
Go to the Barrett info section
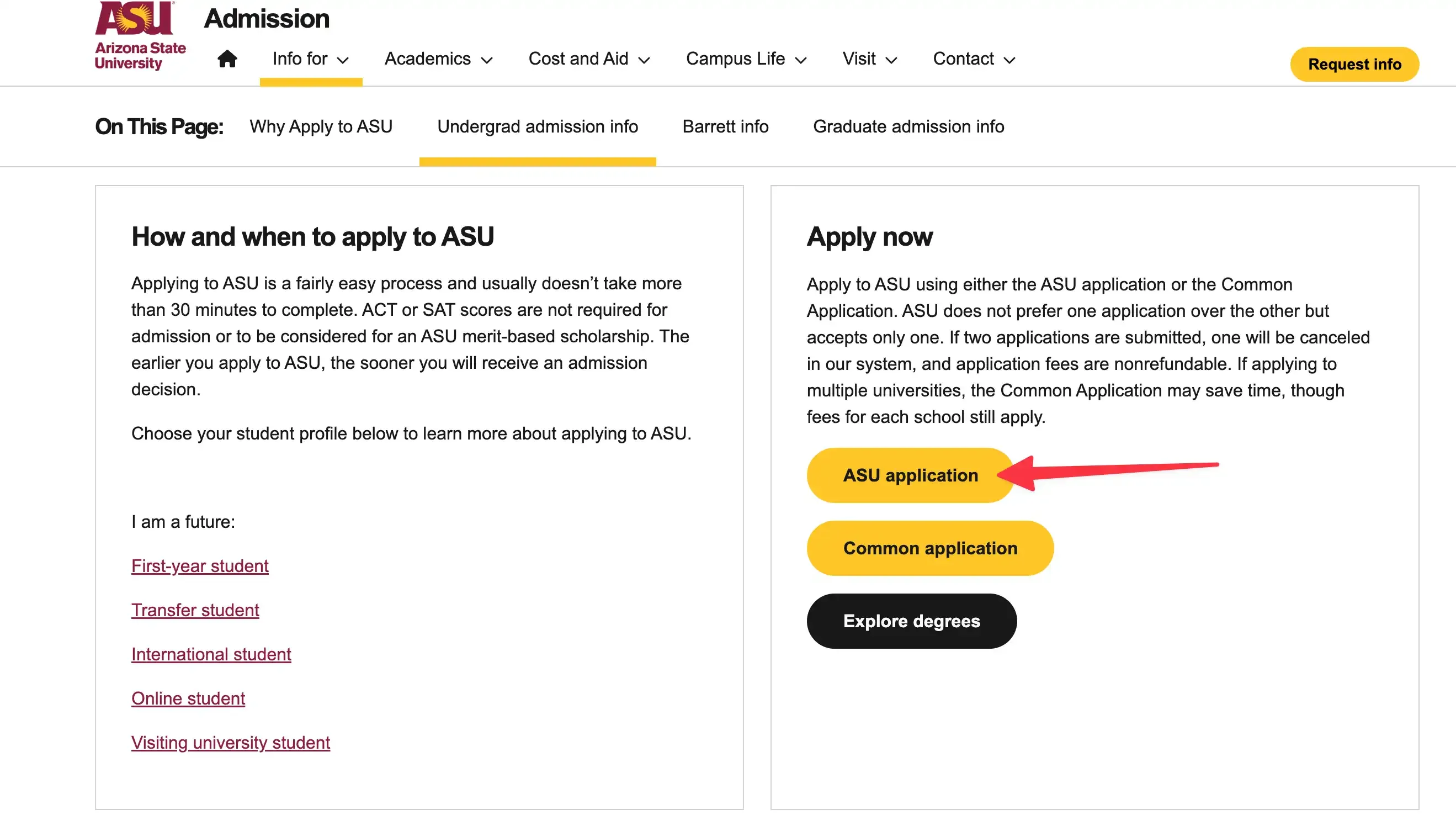click(725, 126)
